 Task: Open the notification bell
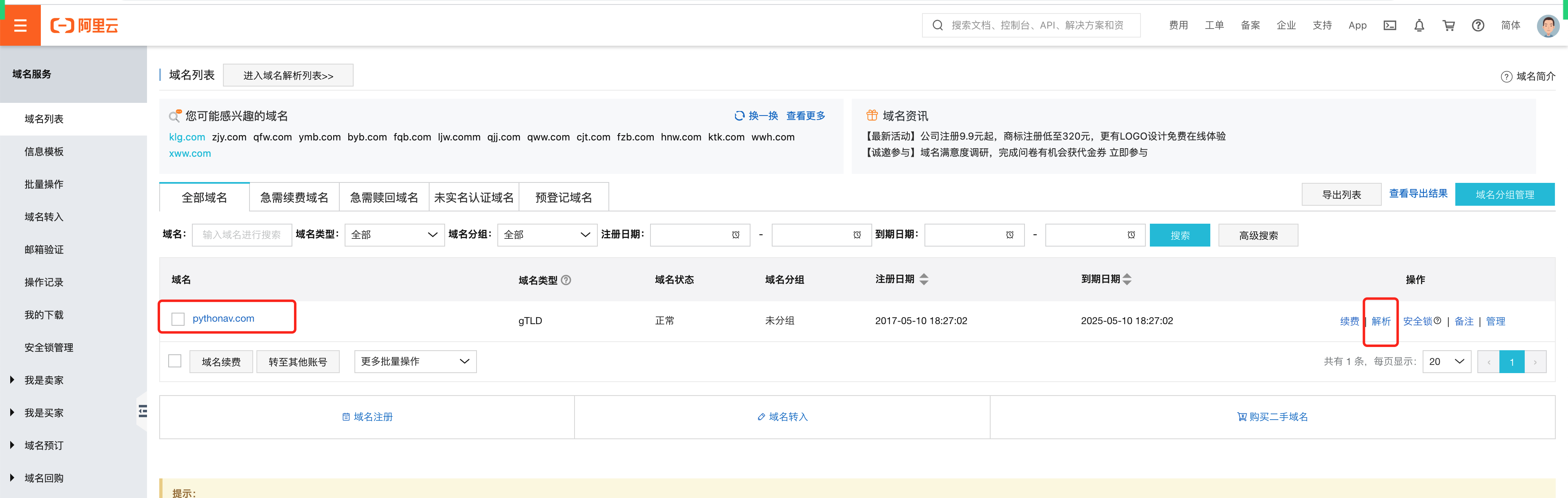click(1419, 26)
